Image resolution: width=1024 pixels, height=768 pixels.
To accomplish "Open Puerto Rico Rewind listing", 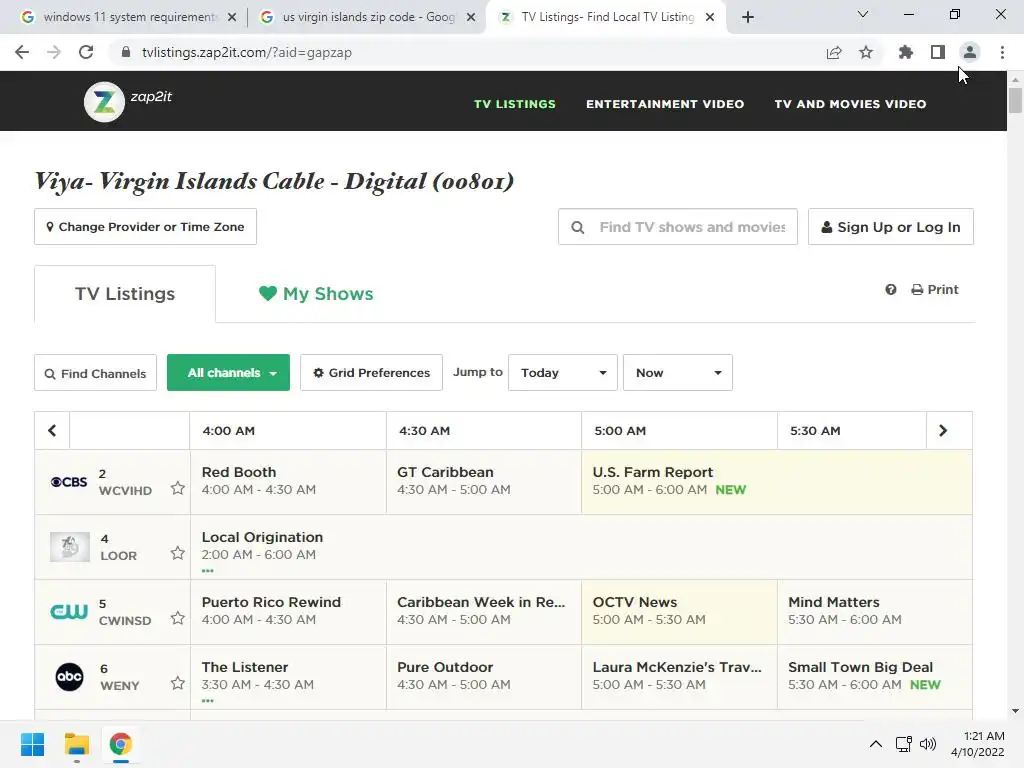I will [x=288, y=612].
